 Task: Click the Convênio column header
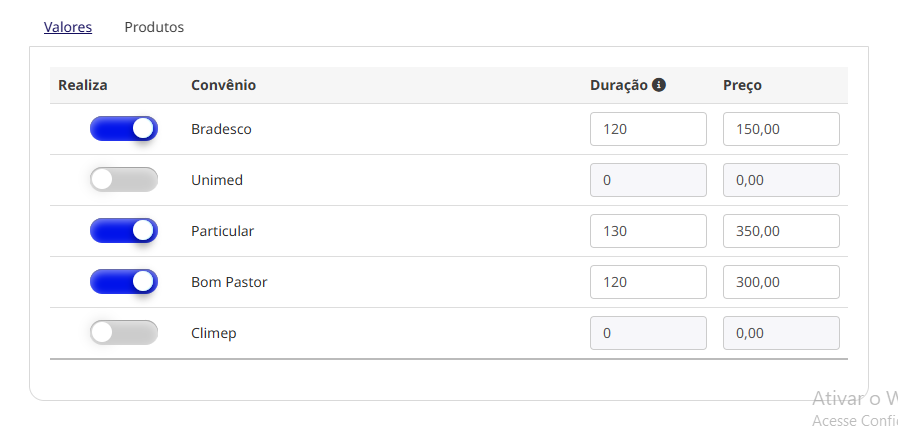click(x=223, y=85)
